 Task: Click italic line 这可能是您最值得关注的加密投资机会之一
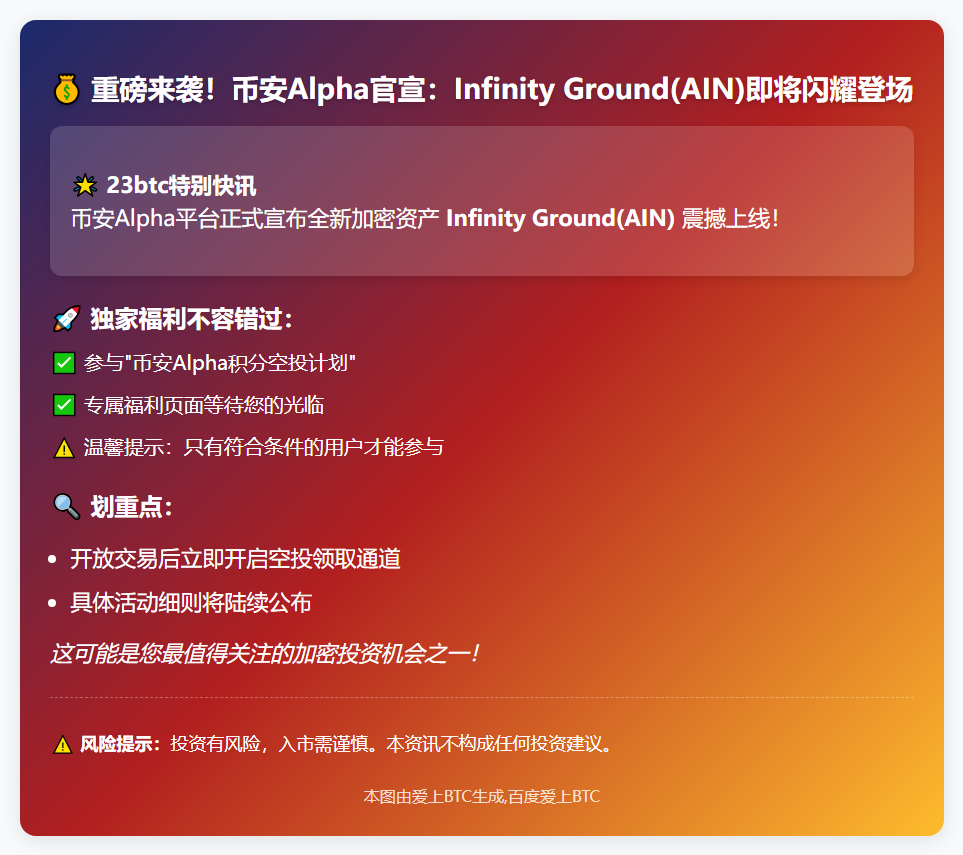pos(265,654)
